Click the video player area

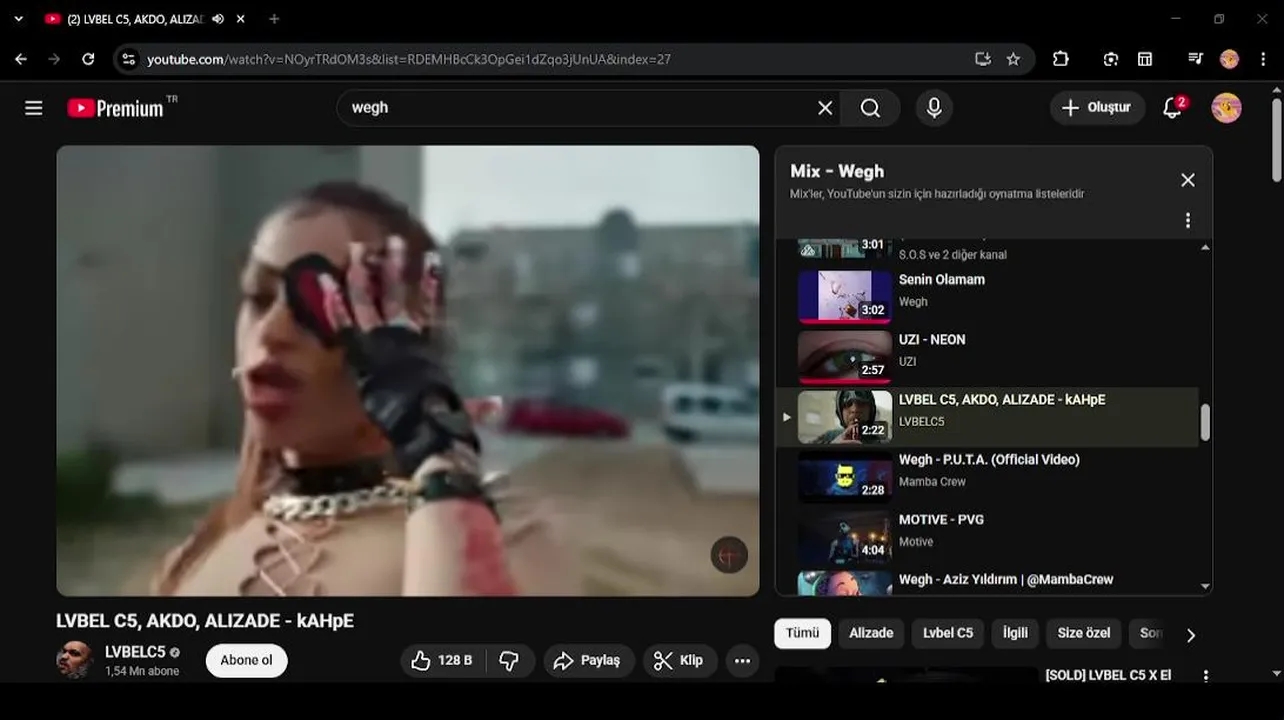[408, 370]
